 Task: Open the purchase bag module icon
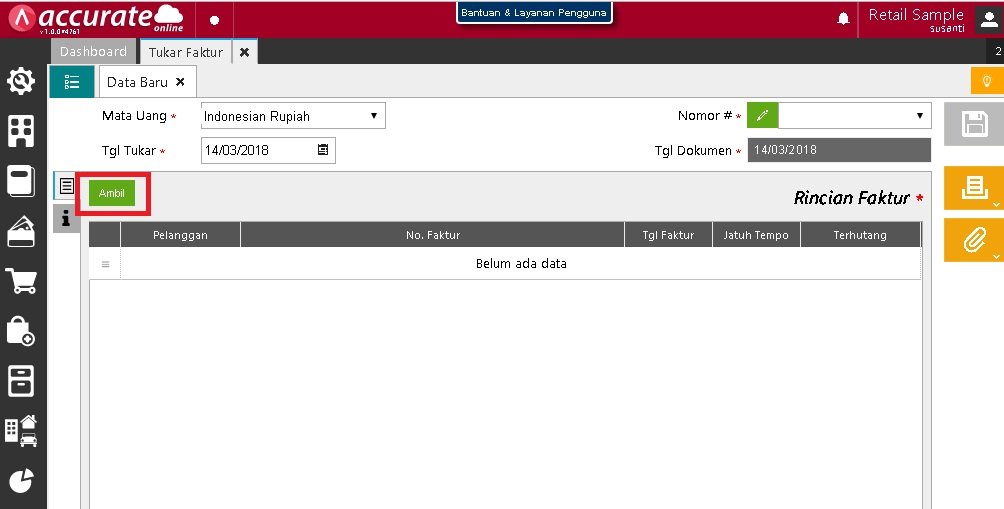tap(22, 331)
